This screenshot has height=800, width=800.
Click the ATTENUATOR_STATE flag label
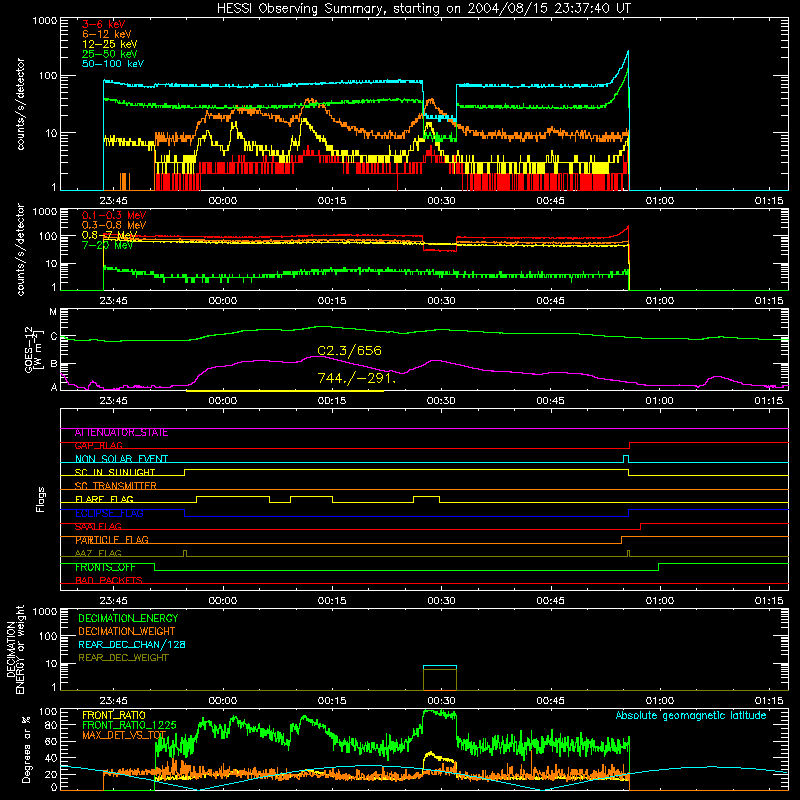point(121,433)
